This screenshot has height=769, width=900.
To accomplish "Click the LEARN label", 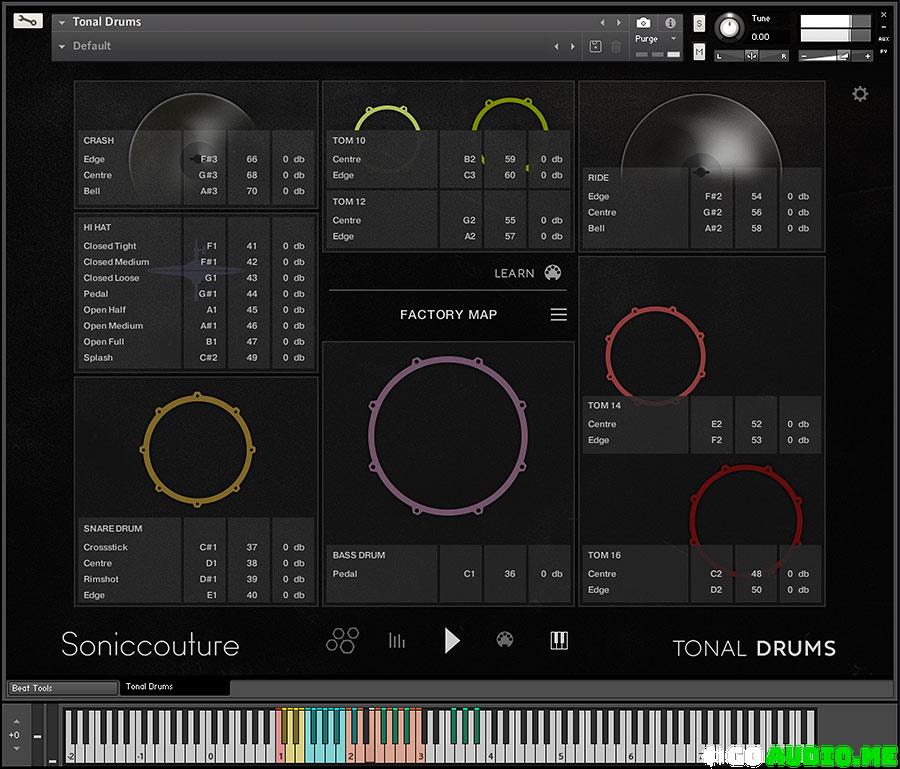I will [x=514, y=274].
